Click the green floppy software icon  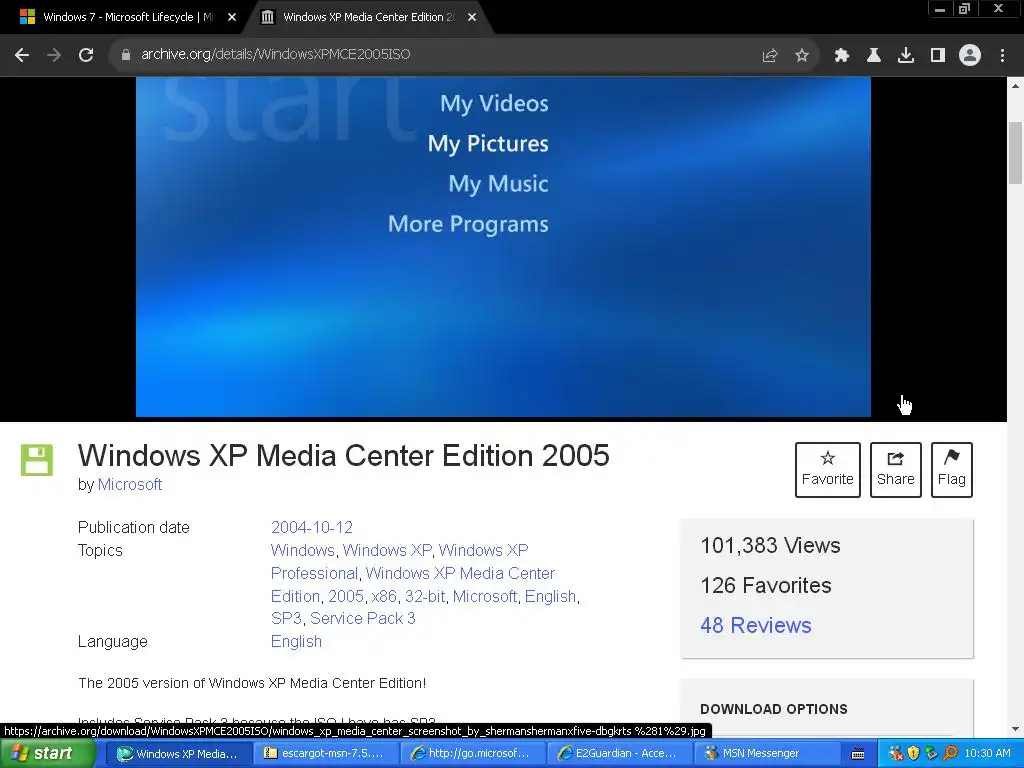pos(37,460)
